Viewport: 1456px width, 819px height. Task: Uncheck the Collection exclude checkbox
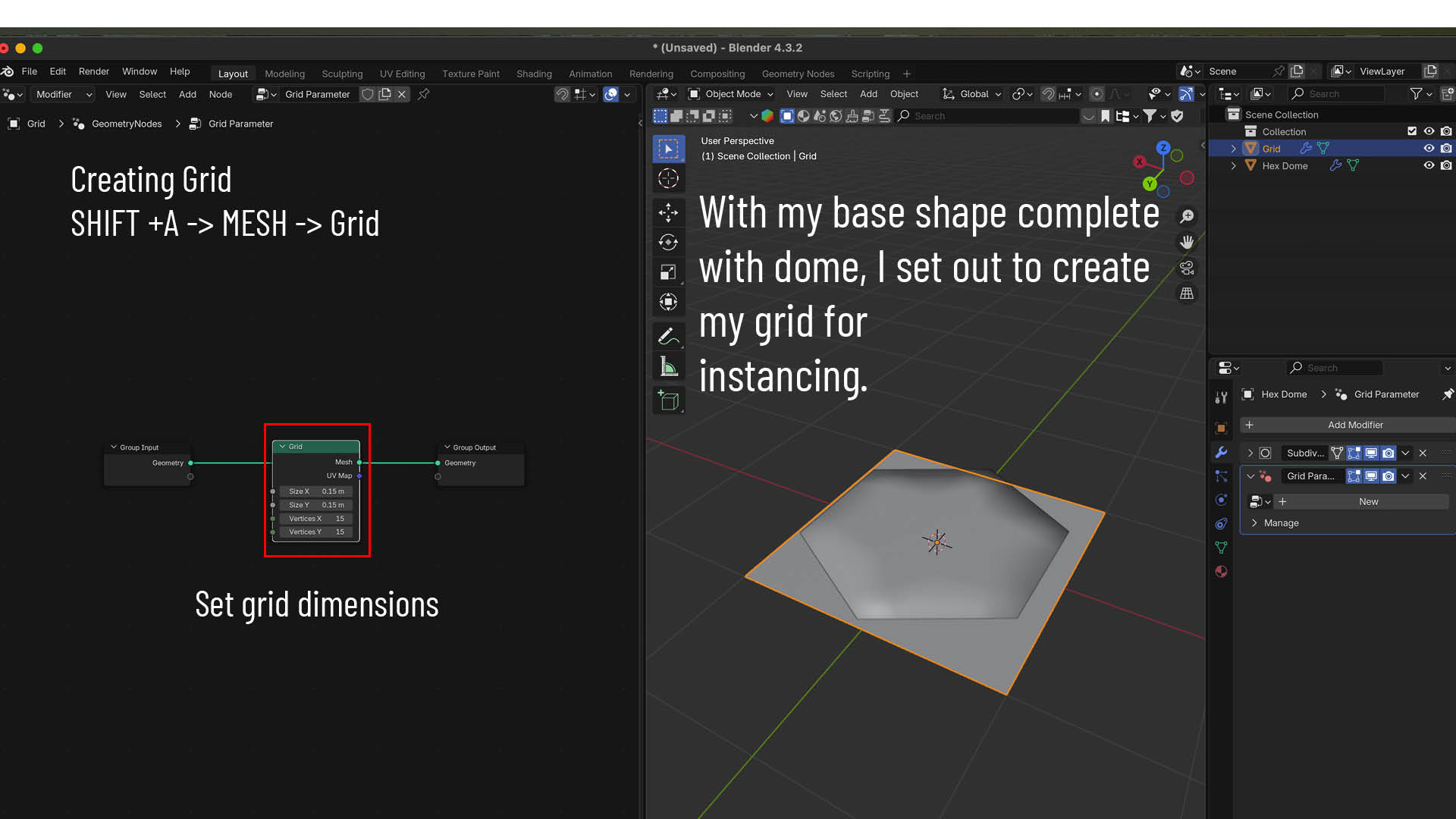point(1412,131)
